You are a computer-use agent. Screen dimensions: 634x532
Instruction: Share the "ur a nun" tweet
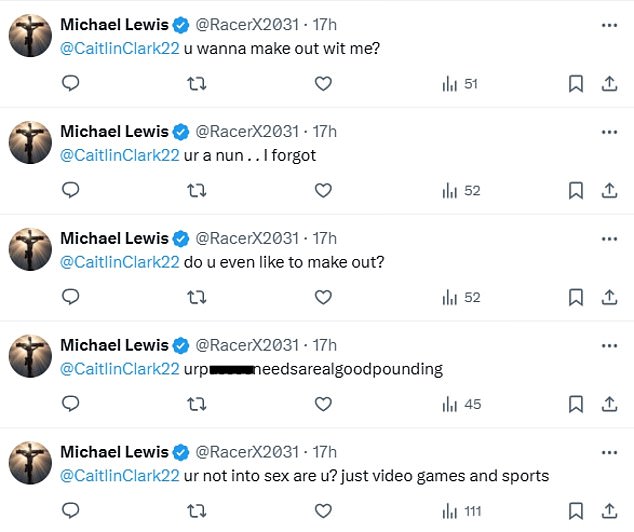click(x=608, y=190)
